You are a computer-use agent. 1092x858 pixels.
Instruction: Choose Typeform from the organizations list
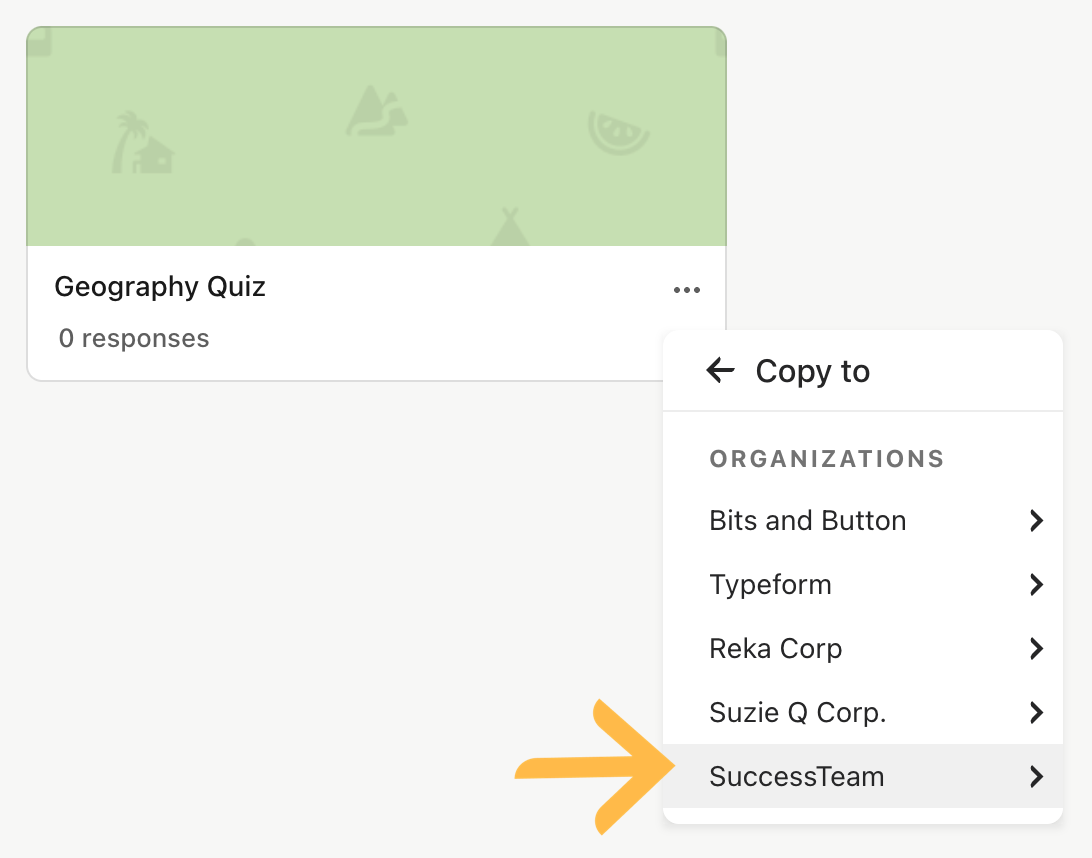point(863,584)
